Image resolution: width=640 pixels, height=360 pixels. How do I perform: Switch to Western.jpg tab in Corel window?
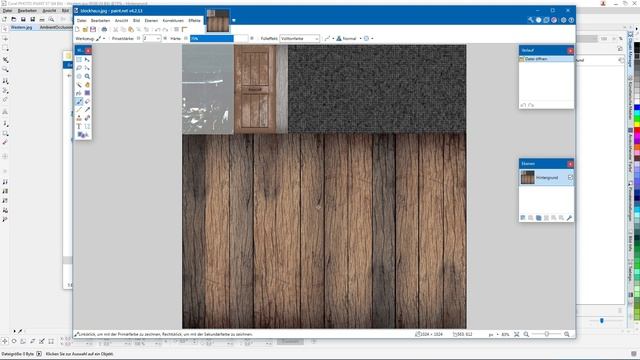[21, 27]
